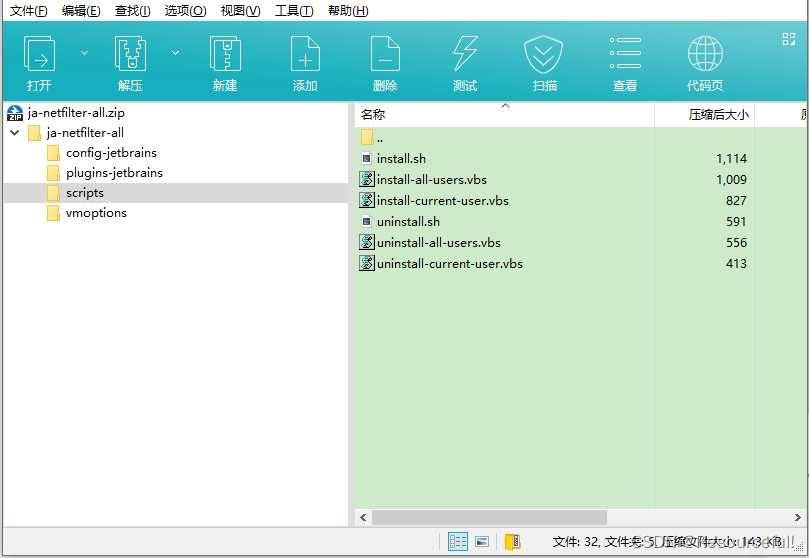Viewport: 809px width, 558px height.
Task: Click the archive folder icon in status bar
Action: (512, 541)
